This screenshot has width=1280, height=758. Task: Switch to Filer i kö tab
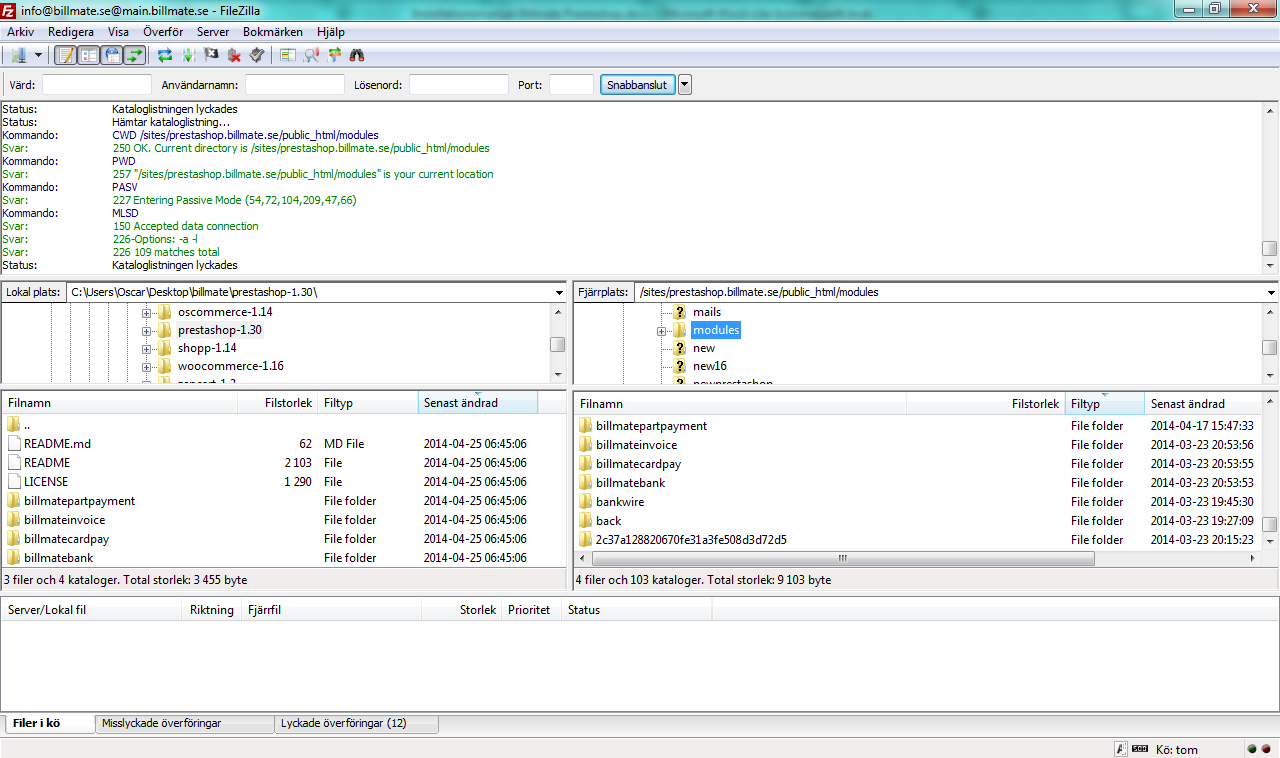(x=48, y=723)
